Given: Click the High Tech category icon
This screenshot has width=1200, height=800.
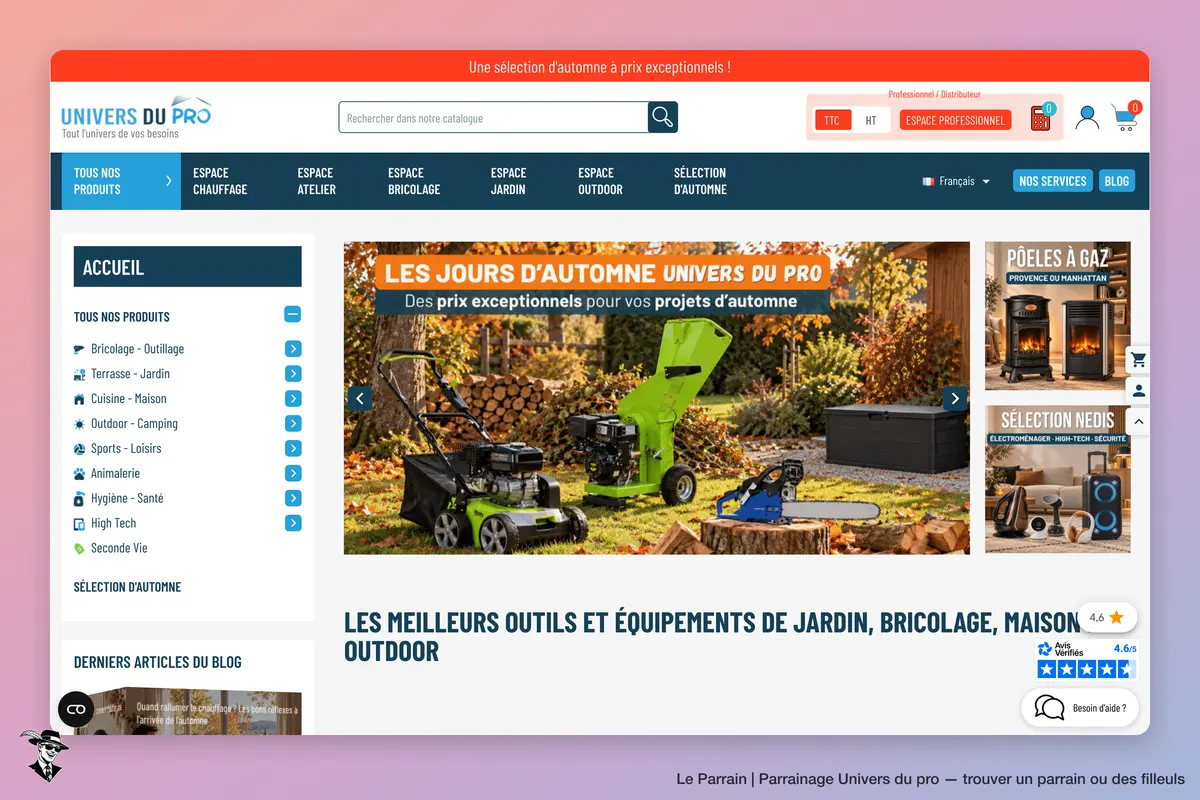Looking at the screenshot, I should pyautogui.click(x=79, y=524).
